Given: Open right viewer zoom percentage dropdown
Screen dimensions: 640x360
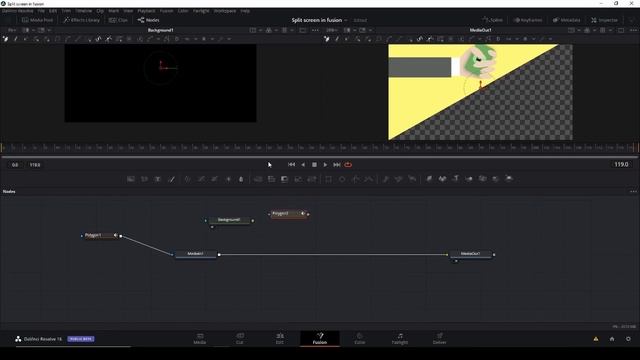Looking at the screenshot, I should coord(332,30).
